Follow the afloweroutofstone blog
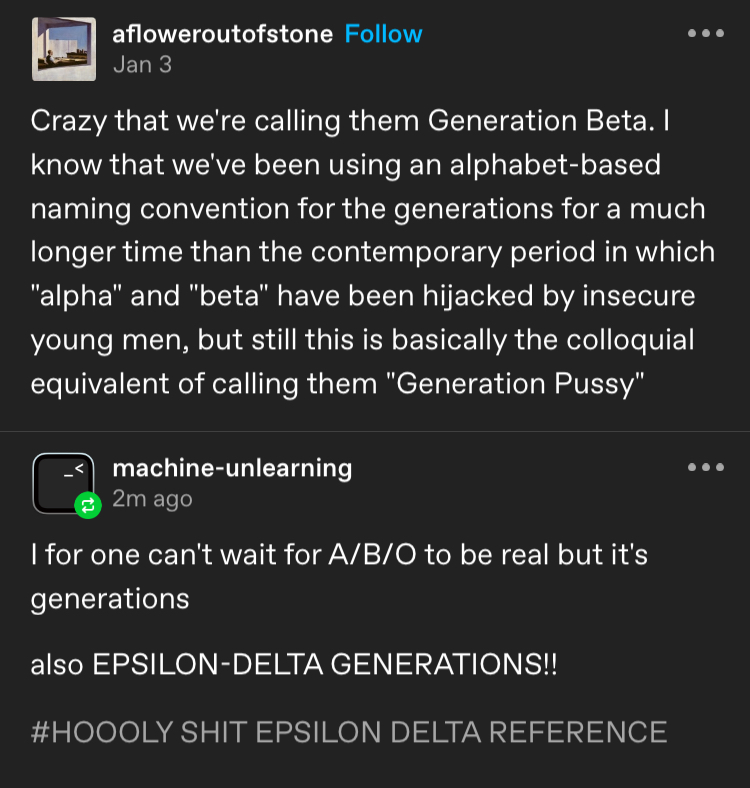750x788 pixels. pos(383,34)
